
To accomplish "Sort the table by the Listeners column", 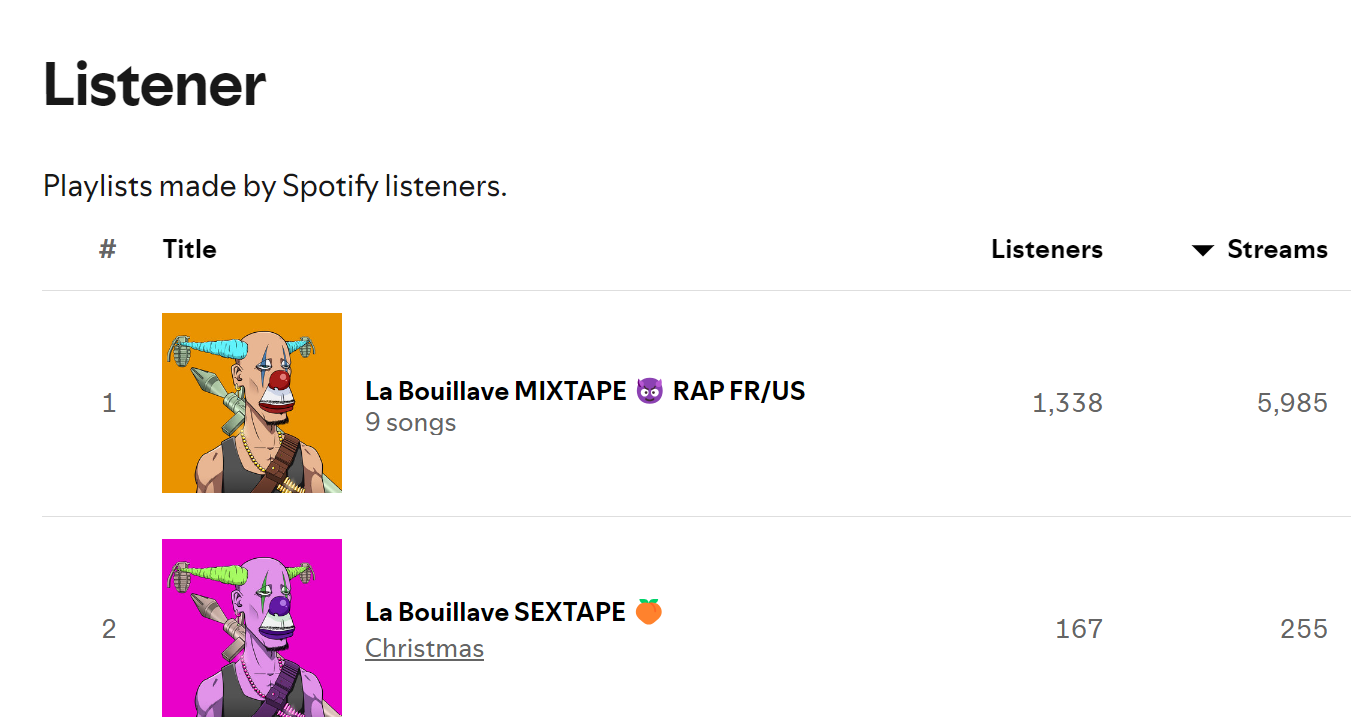I will click(x=1046, y=249).
